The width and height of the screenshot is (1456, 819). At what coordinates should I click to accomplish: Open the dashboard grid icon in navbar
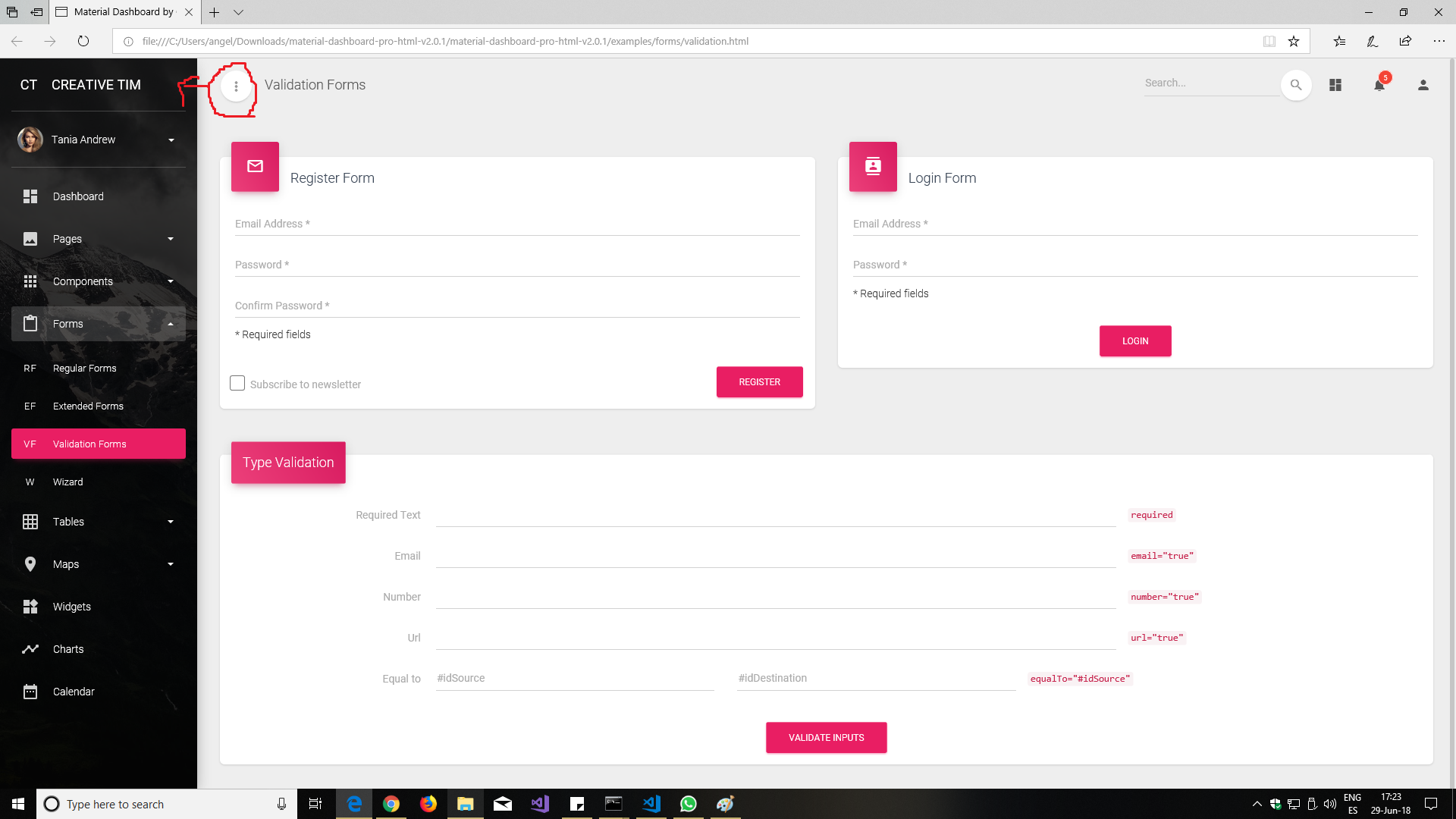pos(1335,85)
